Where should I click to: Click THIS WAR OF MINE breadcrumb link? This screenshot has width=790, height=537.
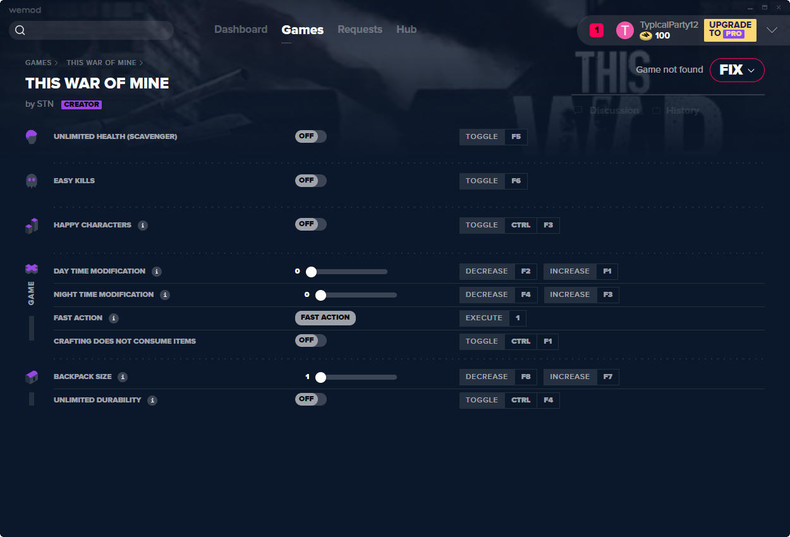click(x=101, y=63)
